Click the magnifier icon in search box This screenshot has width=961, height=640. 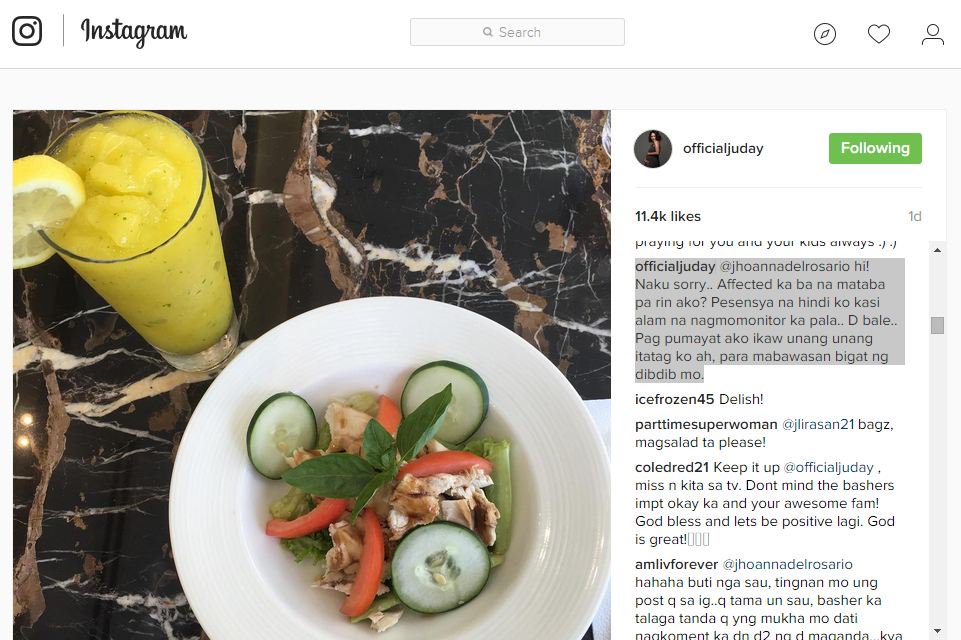tap(488, 32)
